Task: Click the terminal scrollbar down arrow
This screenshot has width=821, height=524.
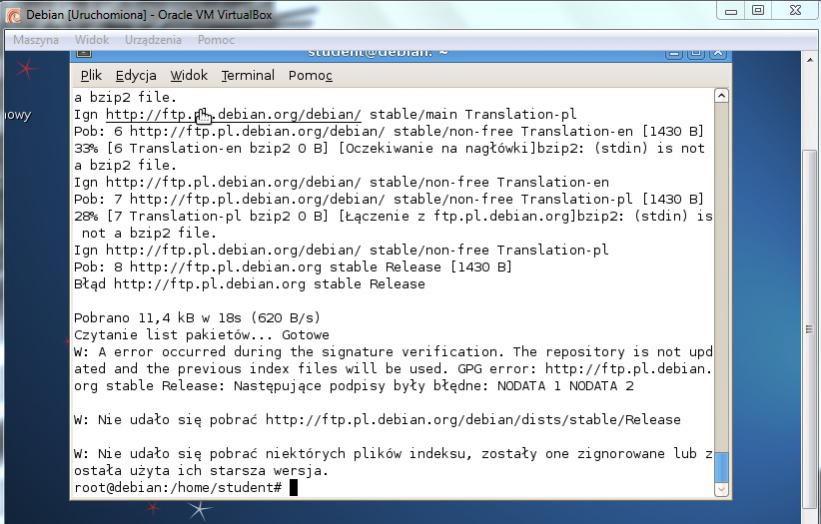Action: click(722, 489)
